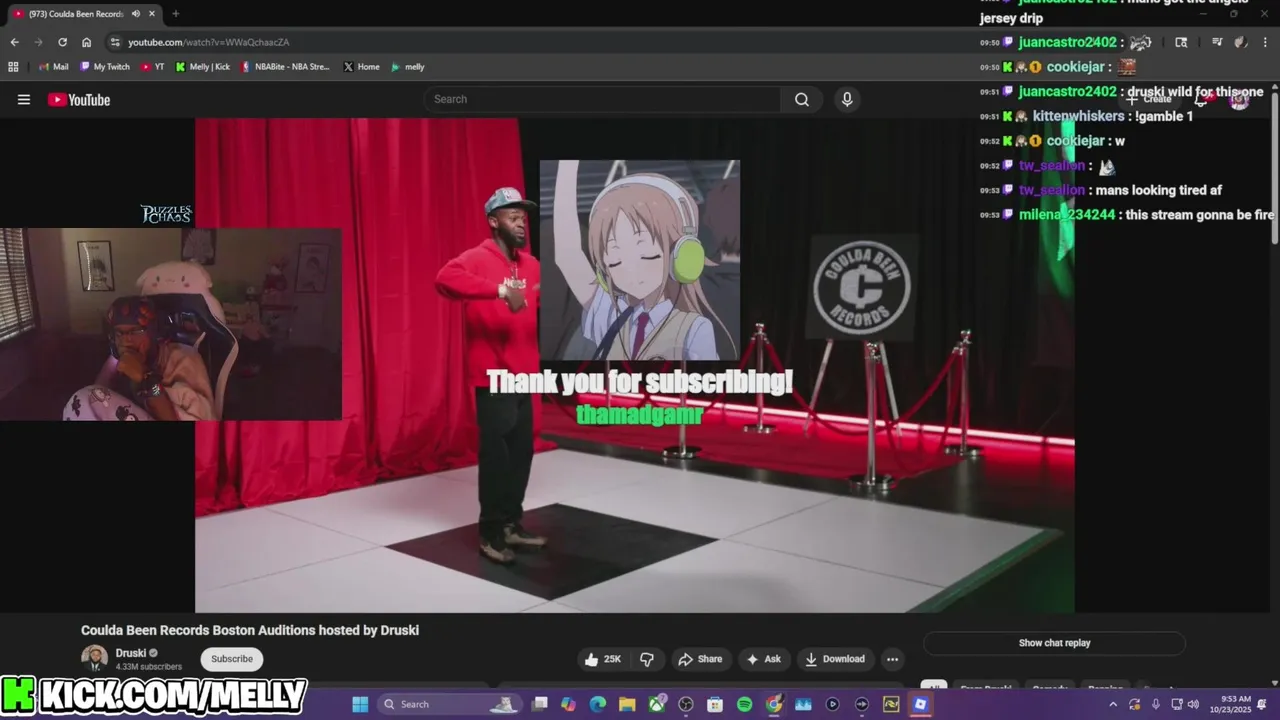Open the My Twitch bookmark
This screenshot has width=1280, height=720.
(x=105, y=67)
